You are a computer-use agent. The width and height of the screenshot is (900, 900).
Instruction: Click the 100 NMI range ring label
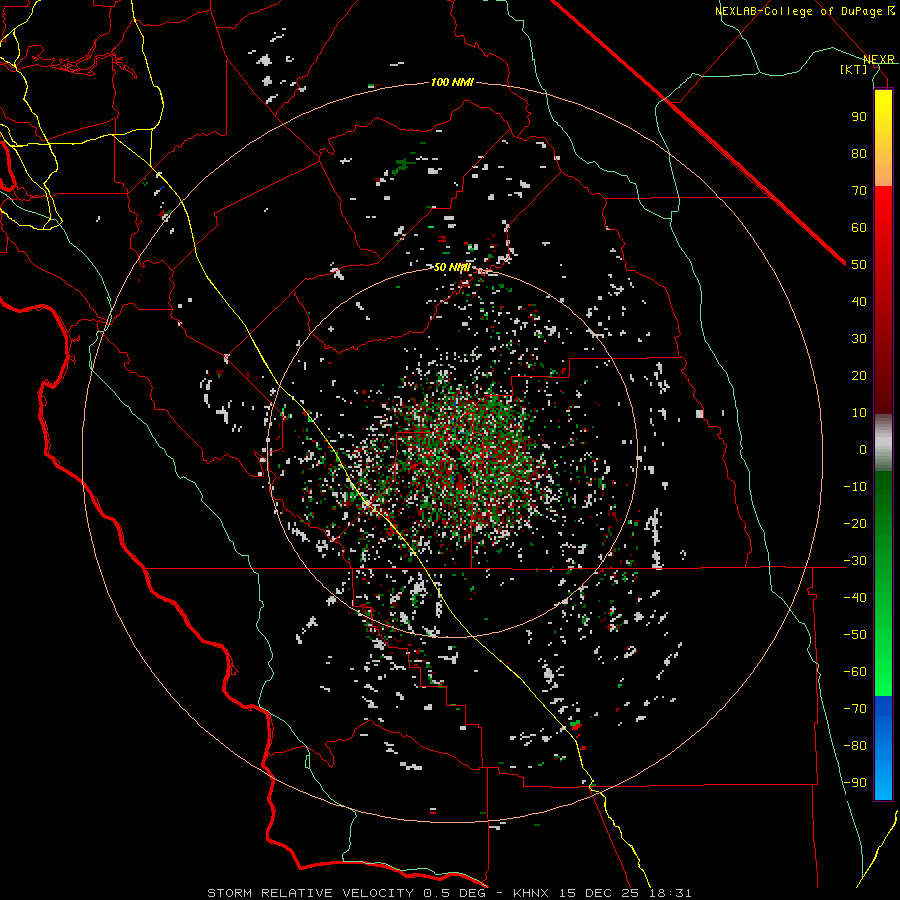[x=452, y=83]
